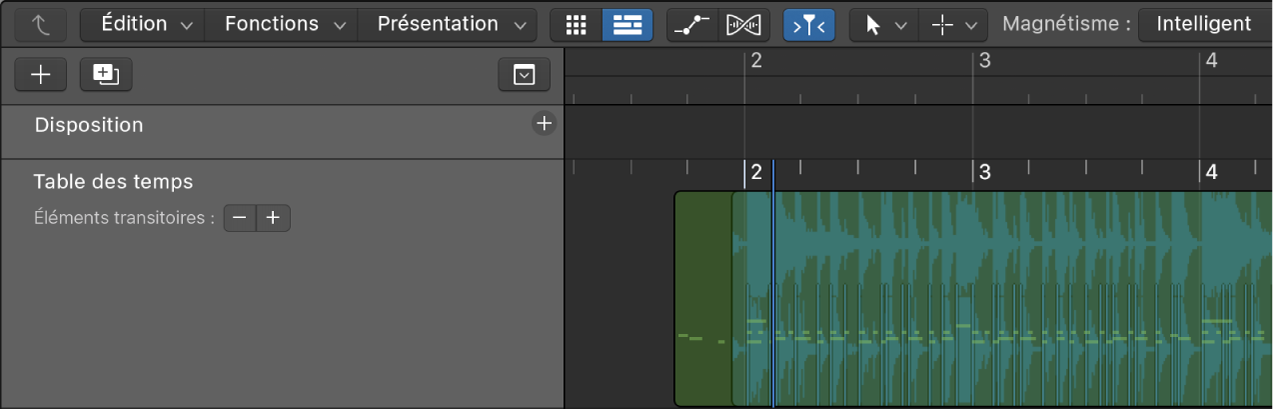Screen dimensions: 1274x410
Task: Click the duplicate track icon
Action: click(106, 75)
